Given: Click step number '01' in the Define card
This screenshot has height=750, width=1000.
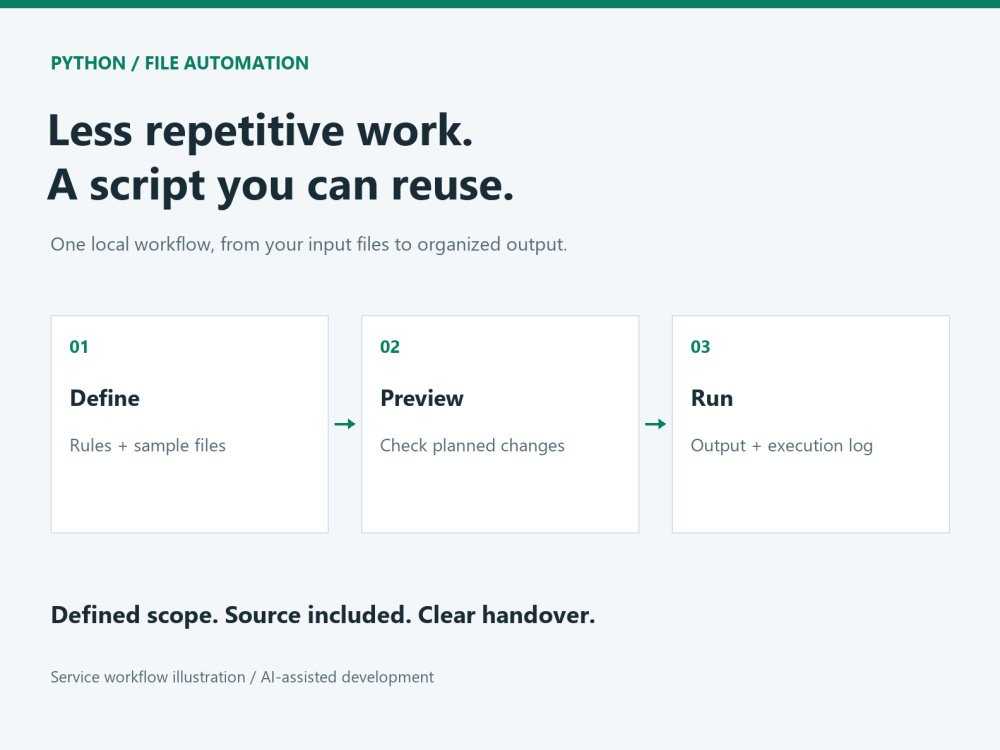Looking at the screenshot, I should [79, 347].
